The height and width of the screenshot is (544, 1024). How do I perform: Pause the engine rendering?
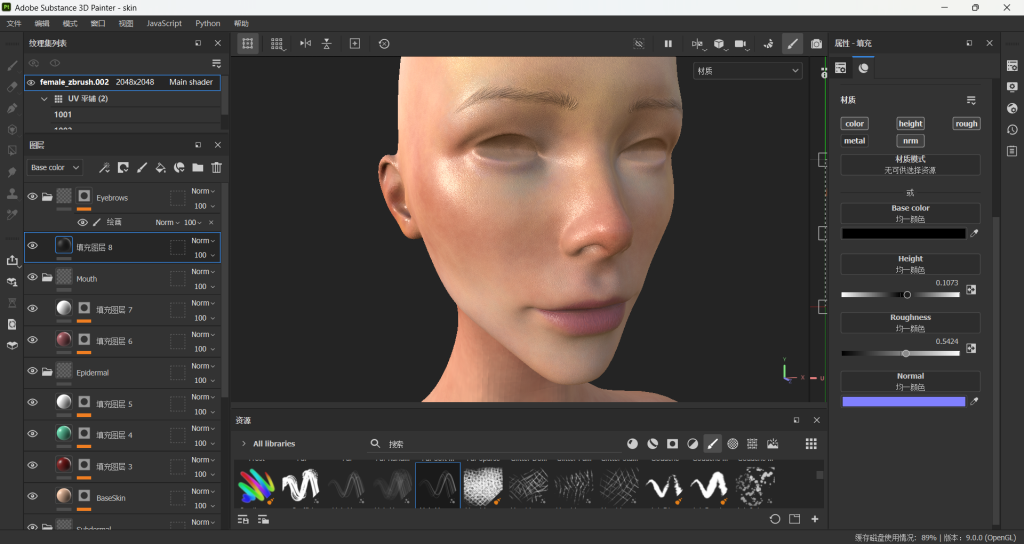[667, 43]
